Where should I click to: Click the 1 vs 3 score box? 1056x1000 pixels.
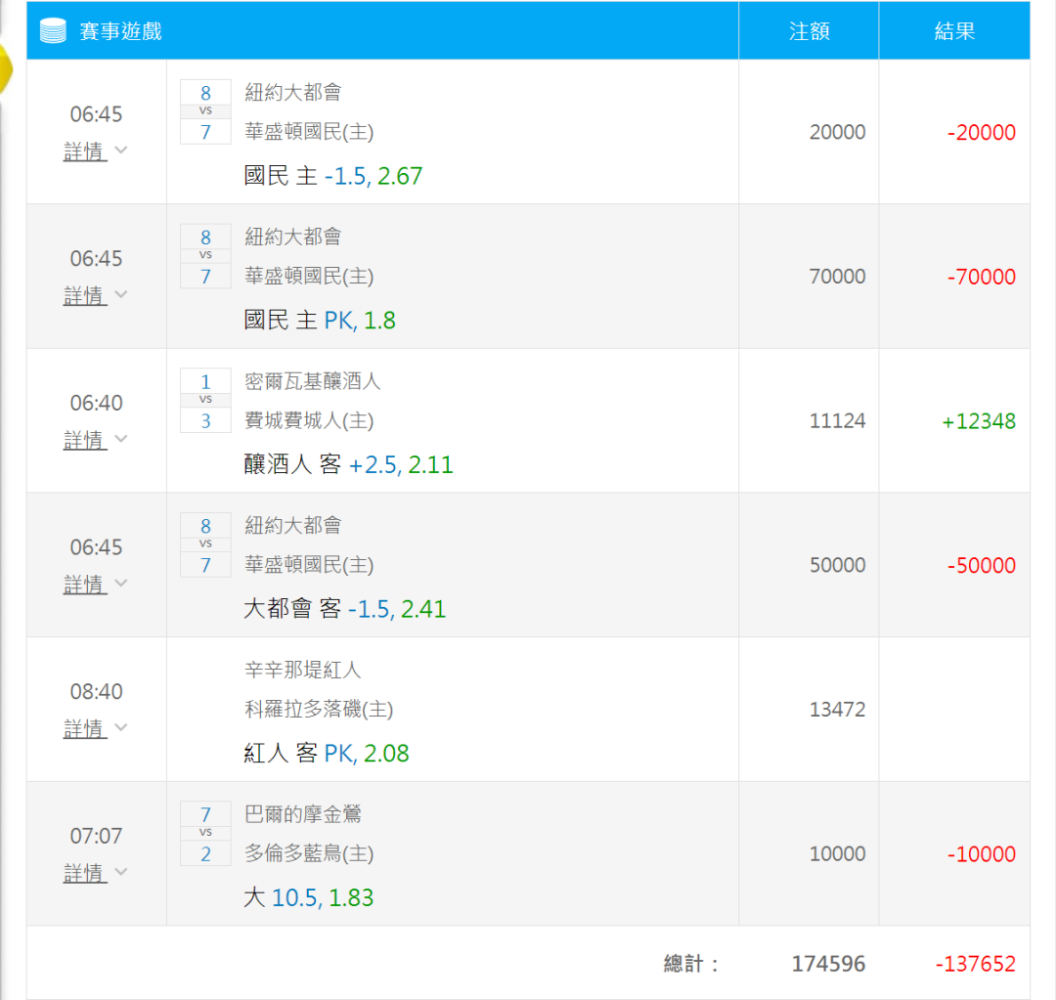click(x=206, y=400)
